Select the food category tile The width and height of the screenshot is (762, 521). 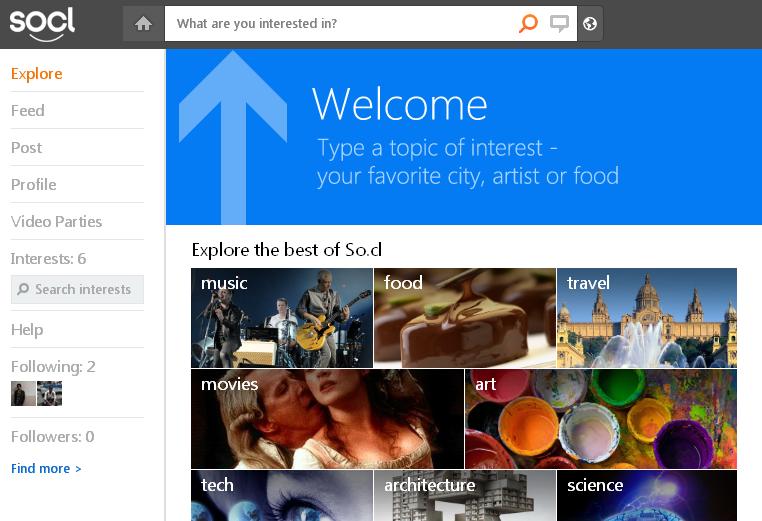tap(465, 318)
